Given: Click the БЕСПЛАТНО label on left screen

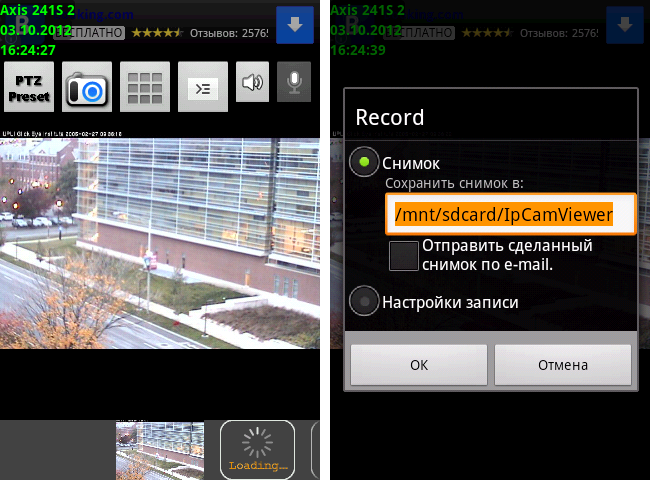Looking at the screenshot, I should (x=89, y=32).
